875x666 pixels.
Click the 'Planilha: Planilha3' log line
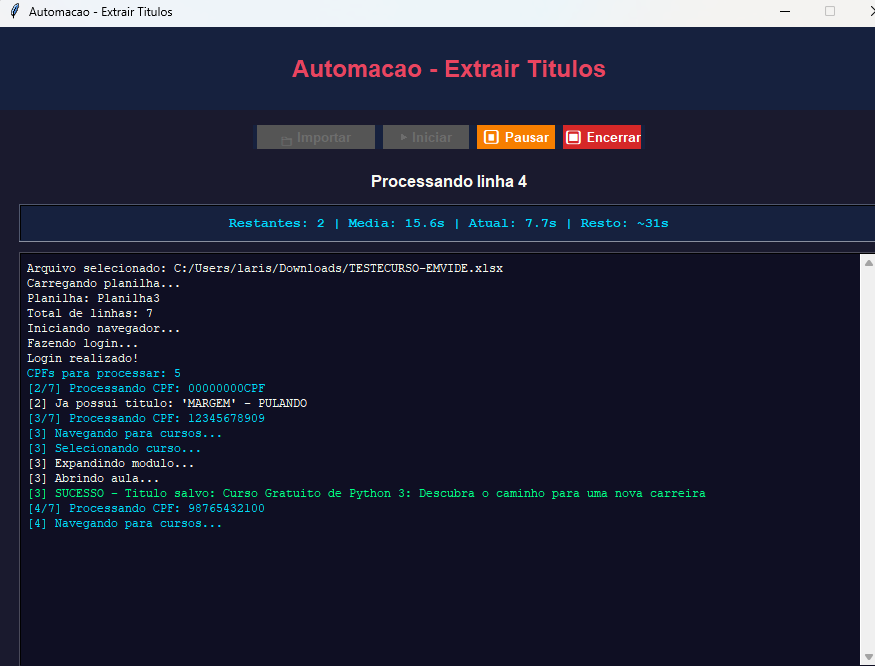tap(93, 299)
